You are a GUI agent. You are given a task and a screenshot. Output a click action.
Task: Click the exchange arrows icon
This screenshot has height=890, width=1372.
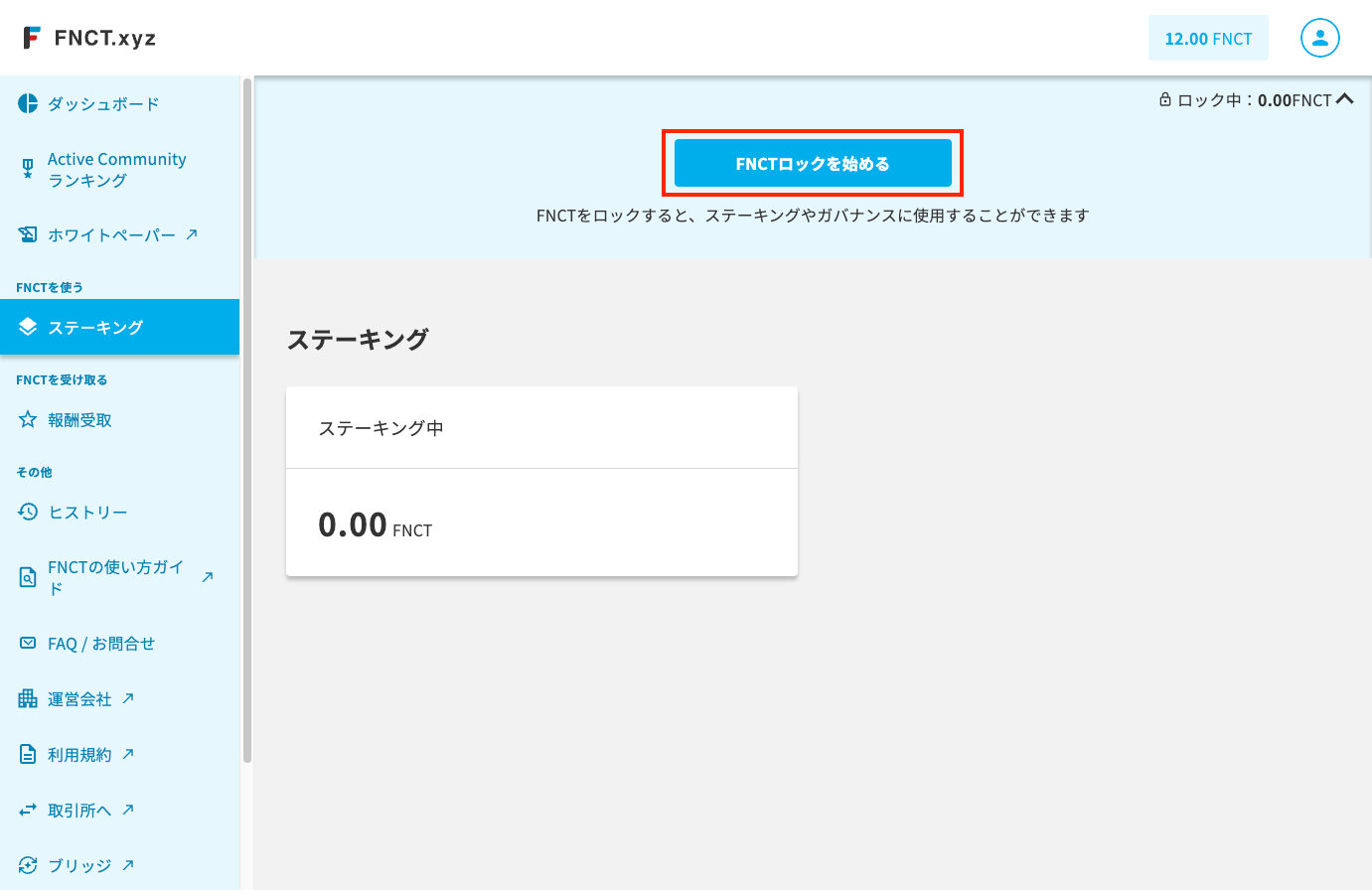click(28, 810)
